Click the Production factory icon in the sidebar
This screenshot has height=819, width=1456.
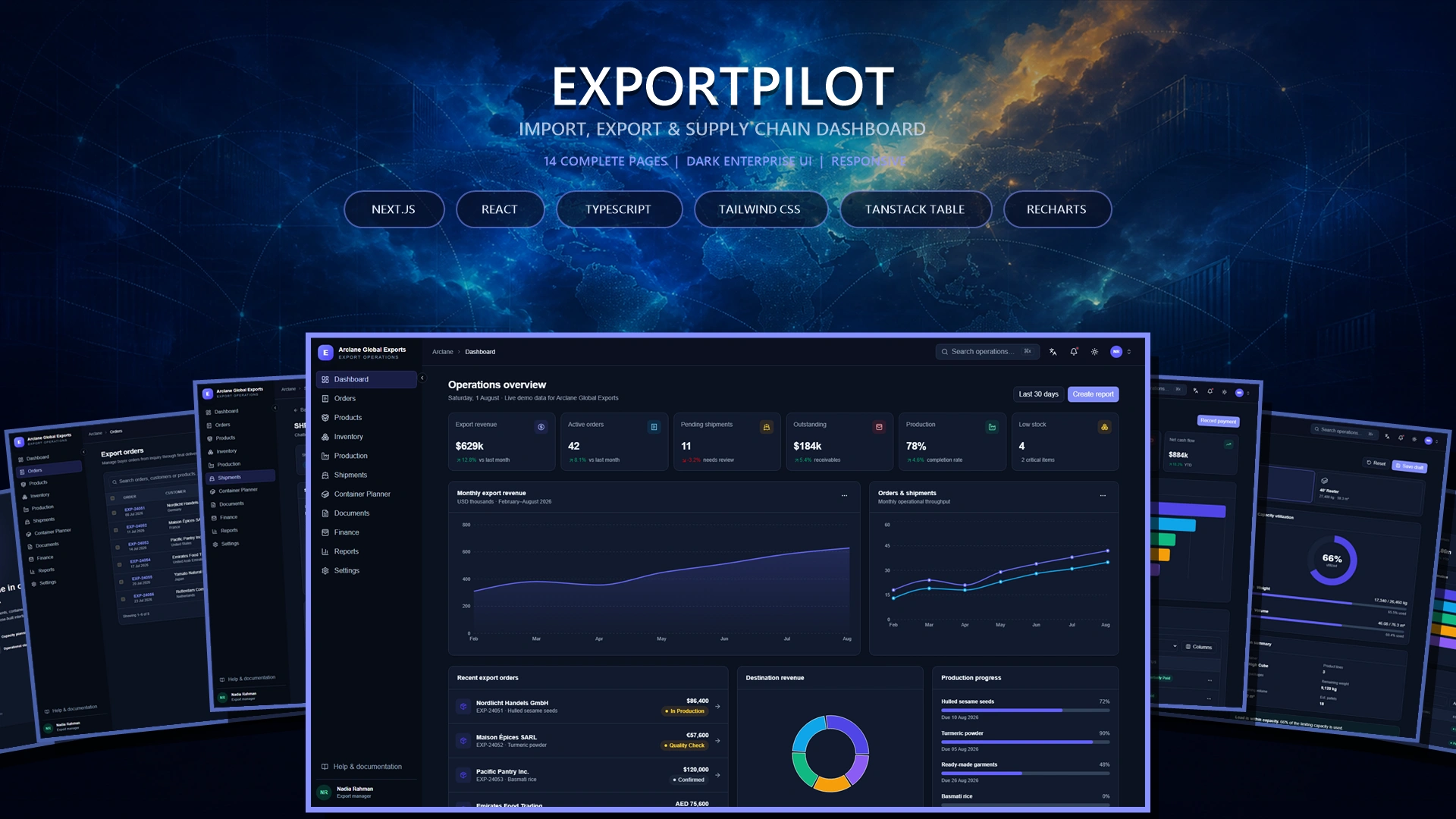click(325, 456)
